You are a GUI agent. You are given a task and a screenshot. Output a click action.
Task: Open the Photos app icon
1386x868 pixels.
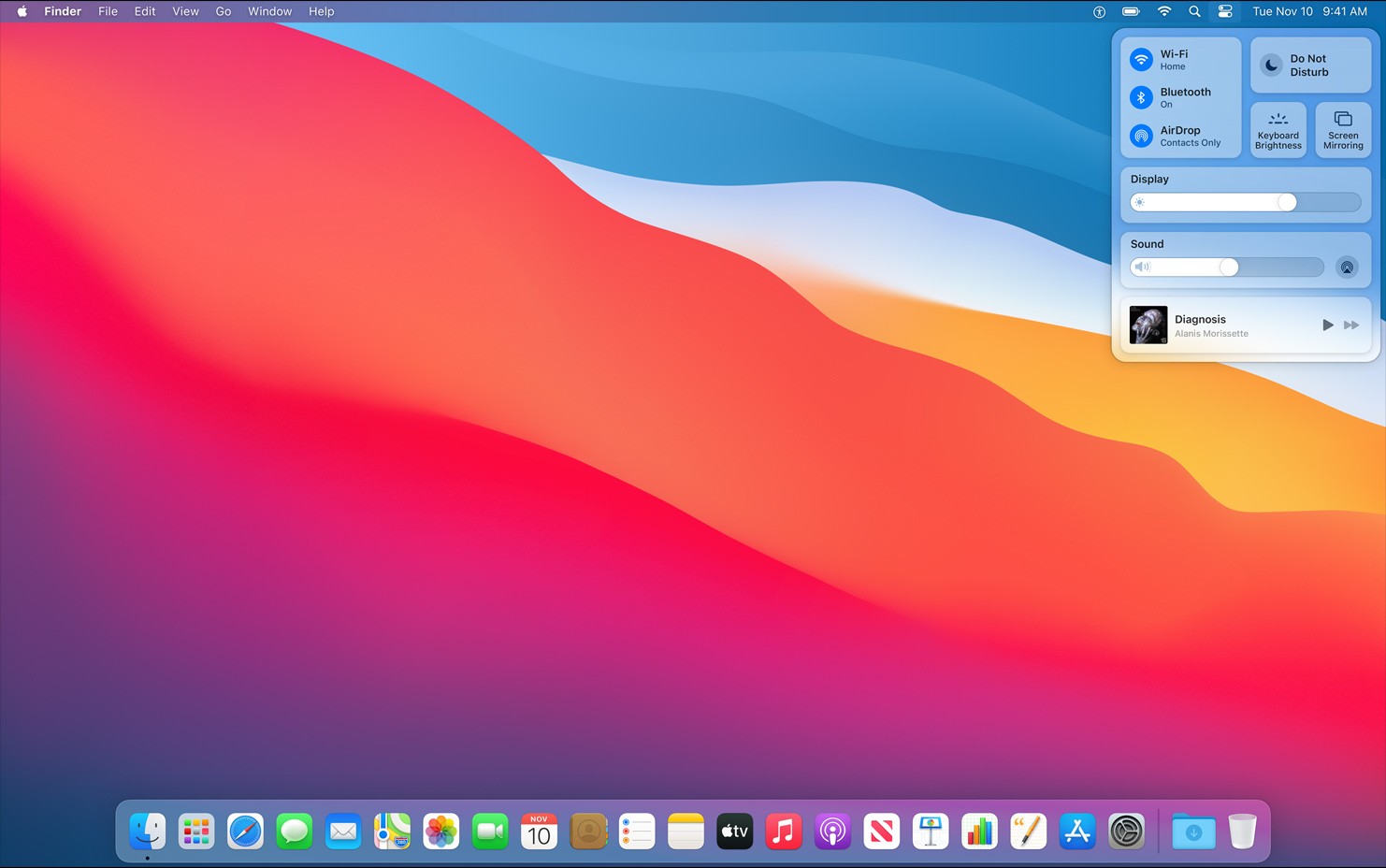coord(441,831)
